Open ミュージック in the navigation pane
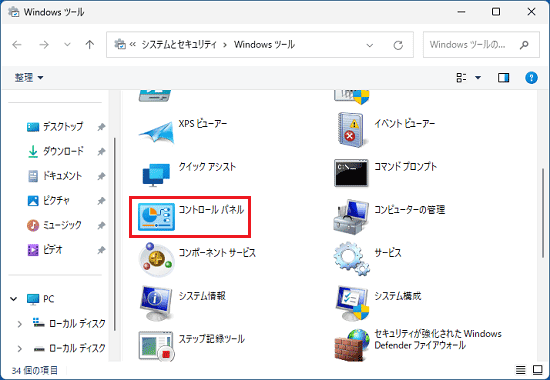The width and height of the screenshot is (550, 380). coord(54,225)
